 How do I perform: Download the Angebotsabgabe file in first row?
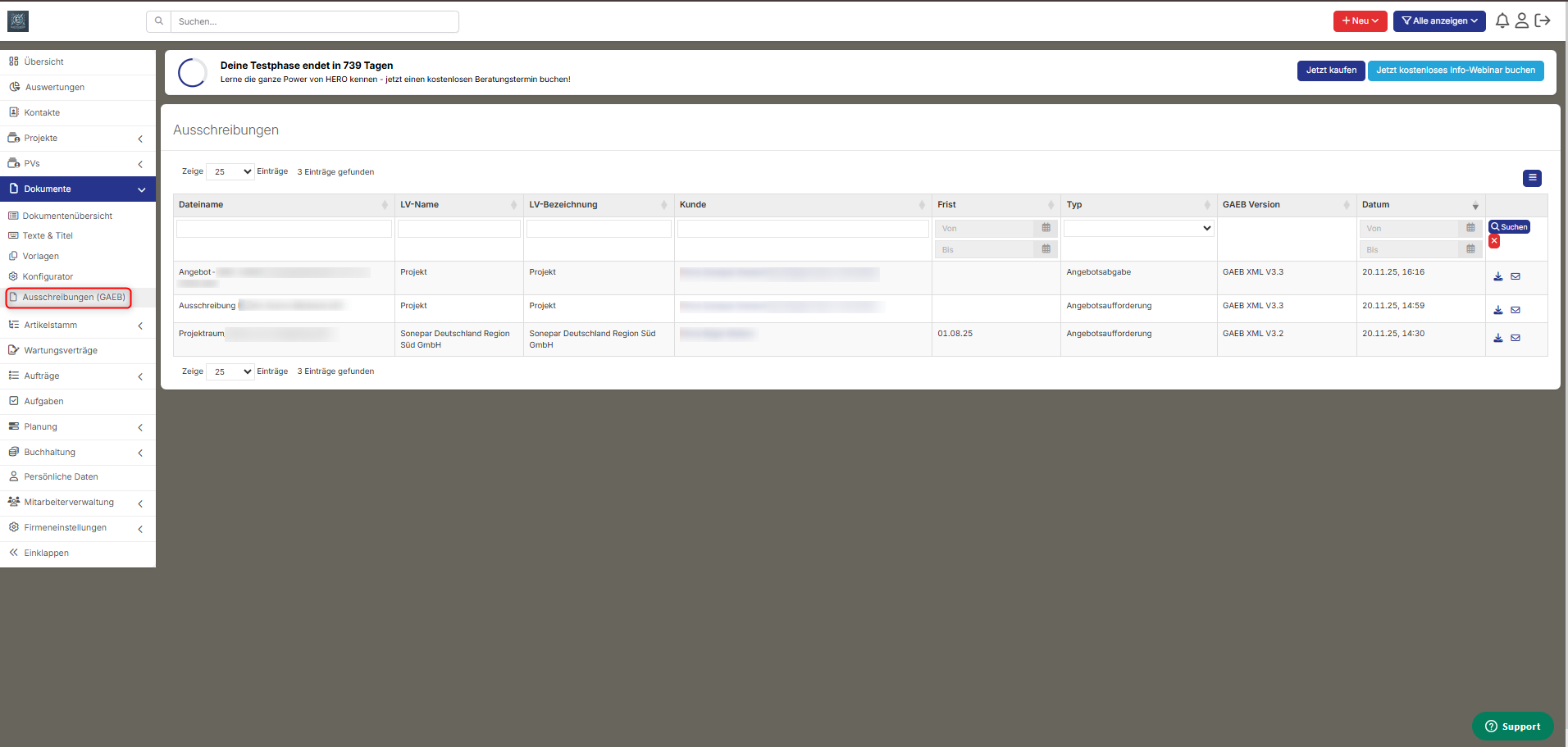1498,276
